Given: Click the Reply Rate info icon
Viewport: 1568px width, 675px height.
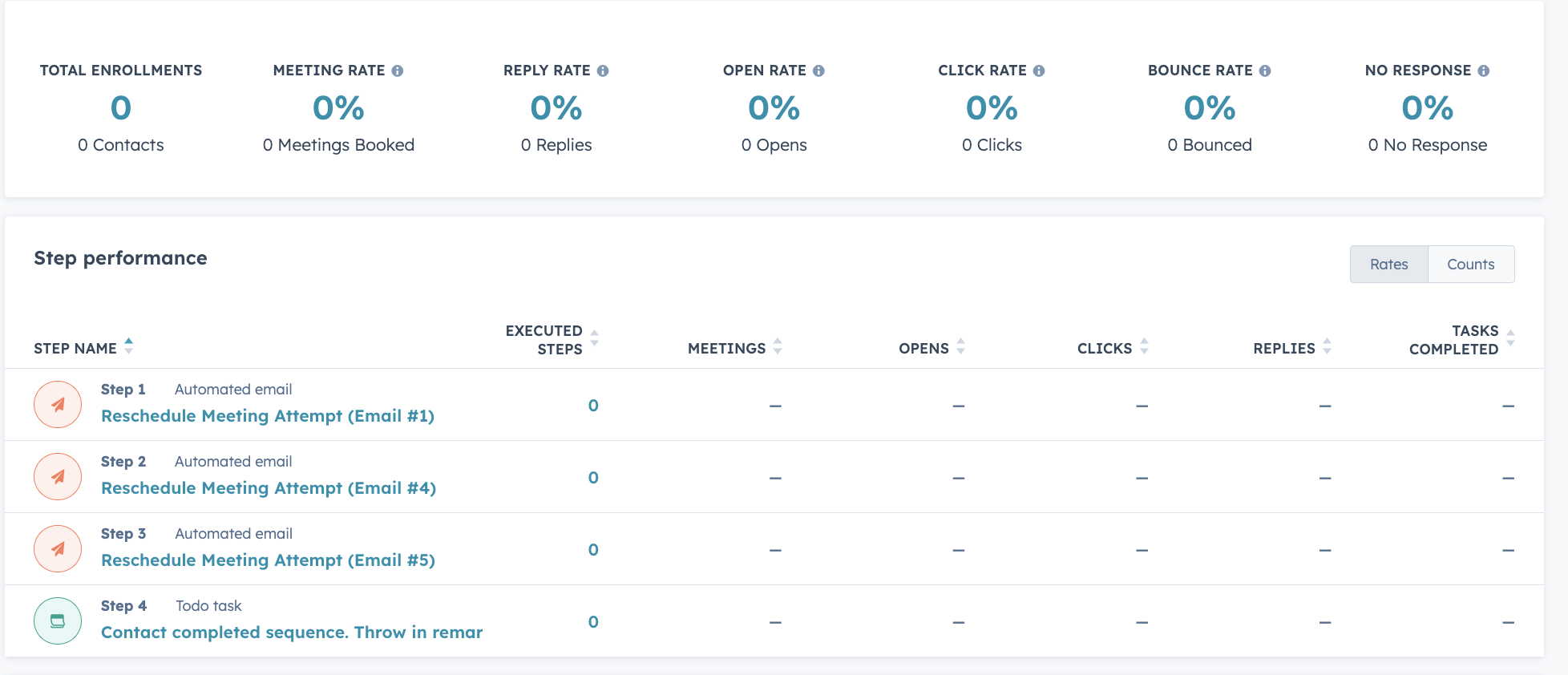Looking at the screenshot, I should point(603,71).
